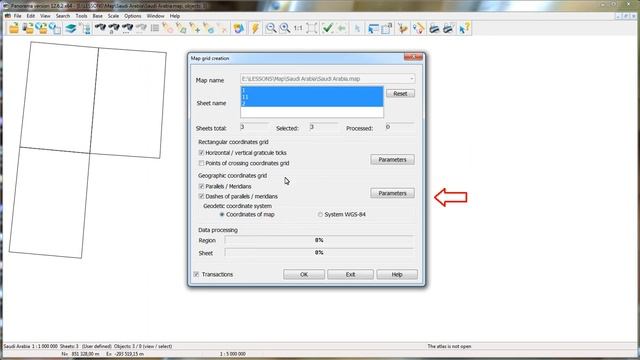Screen dimensions: 640x360
Task: Click the first plain binoculars search icon
Action: pos(100,28)
